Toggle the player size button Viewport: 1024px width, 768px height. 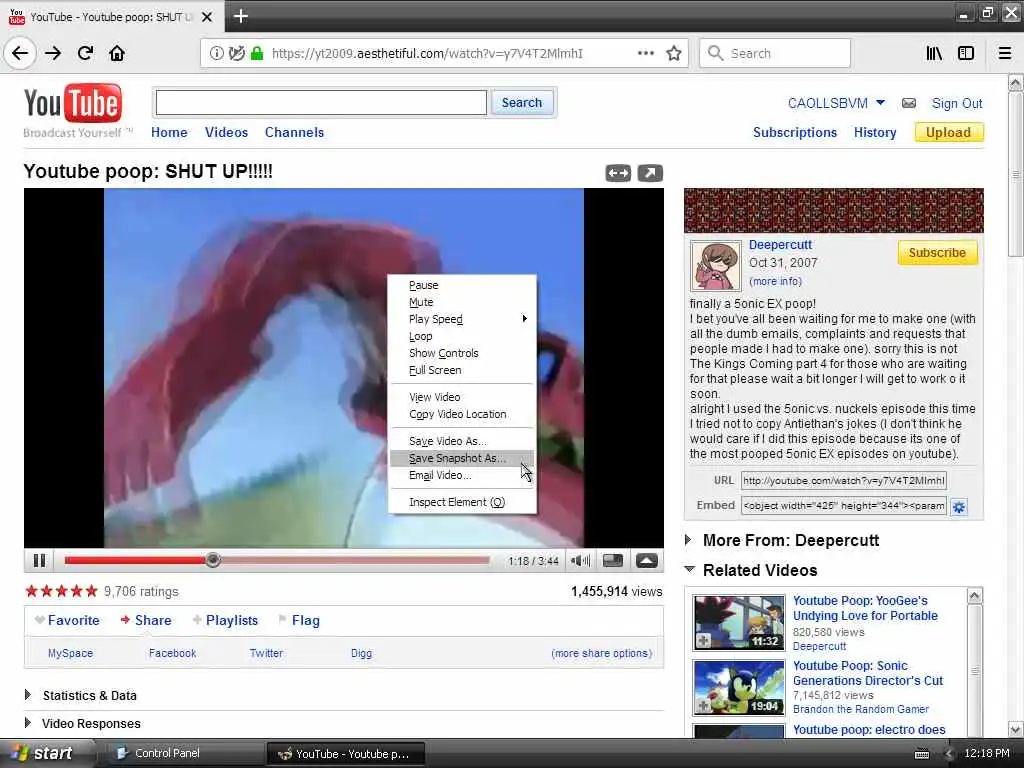(x=613, y=560)
